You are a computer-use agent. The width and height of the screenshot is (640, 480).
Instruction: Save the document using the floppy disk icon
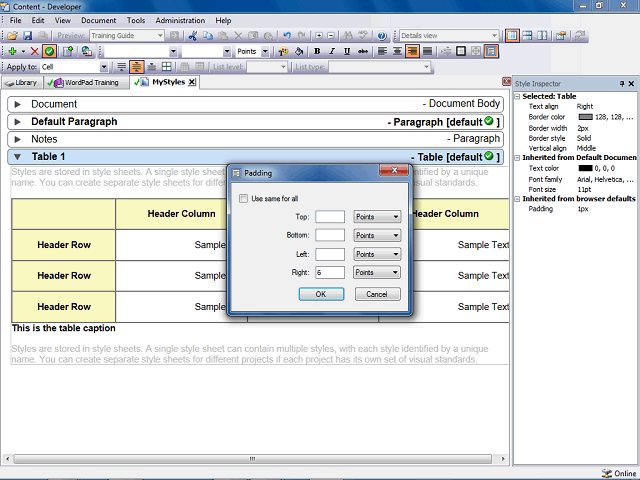click(27, 36)
